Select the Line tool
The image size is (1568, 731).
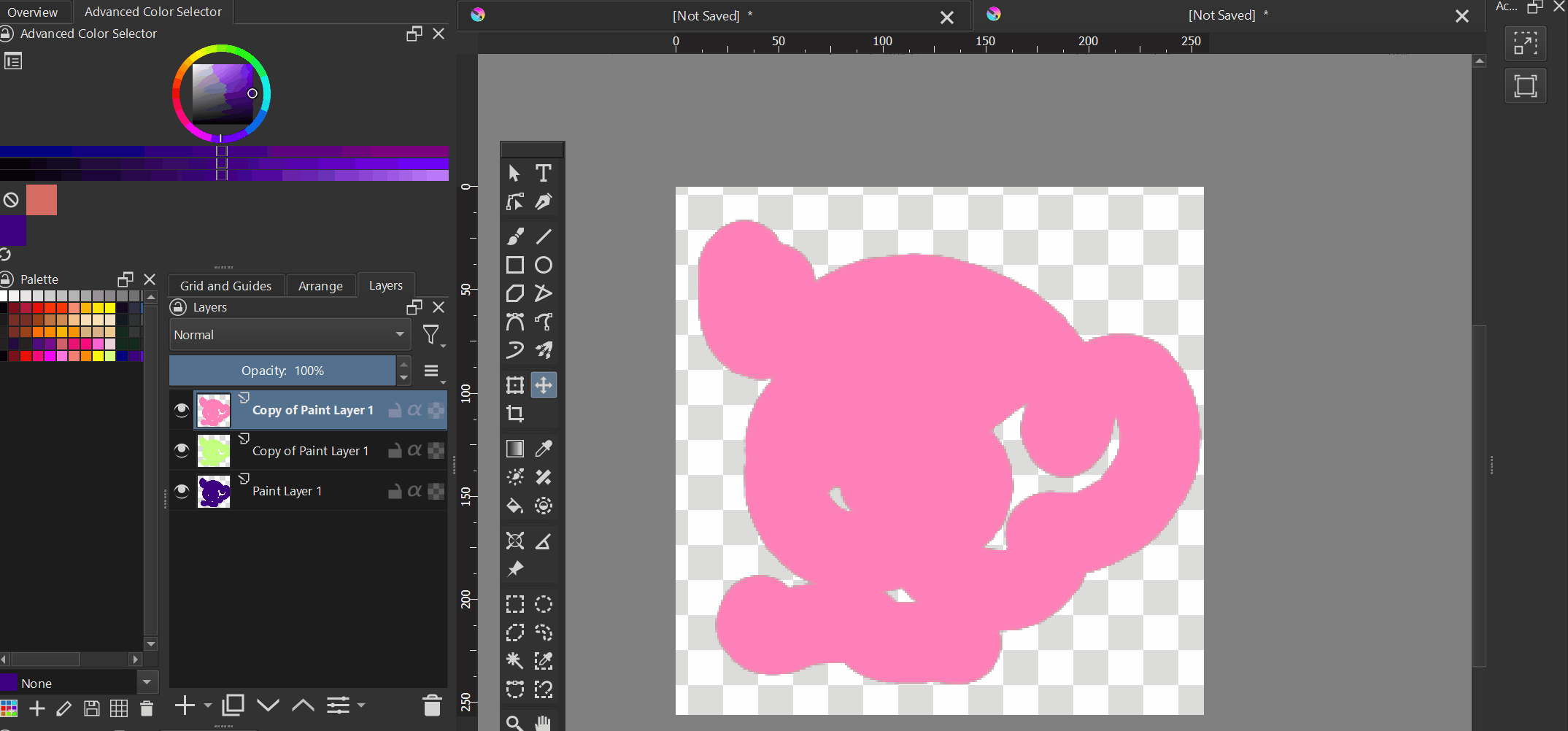(x=544, y=236)
